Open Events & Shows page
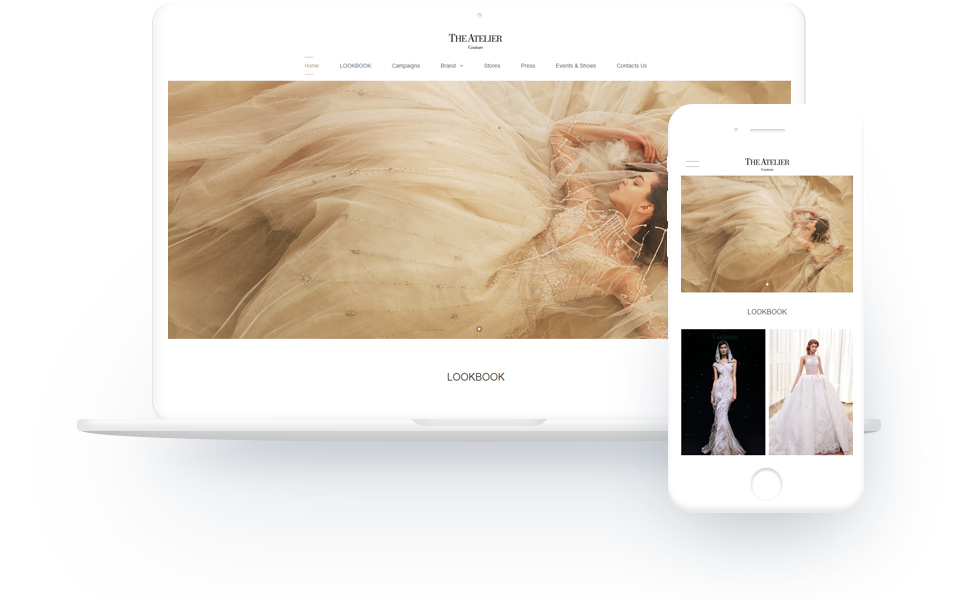 tap(576, 66)
